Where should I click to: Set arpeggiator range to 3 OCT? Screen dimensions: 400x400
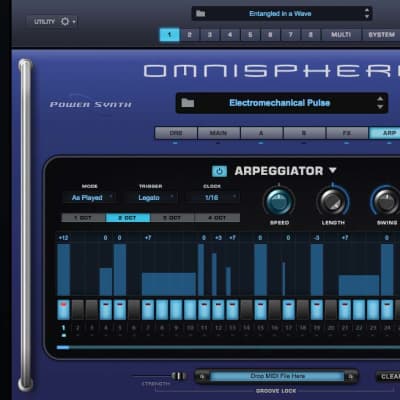click(172, 218)
